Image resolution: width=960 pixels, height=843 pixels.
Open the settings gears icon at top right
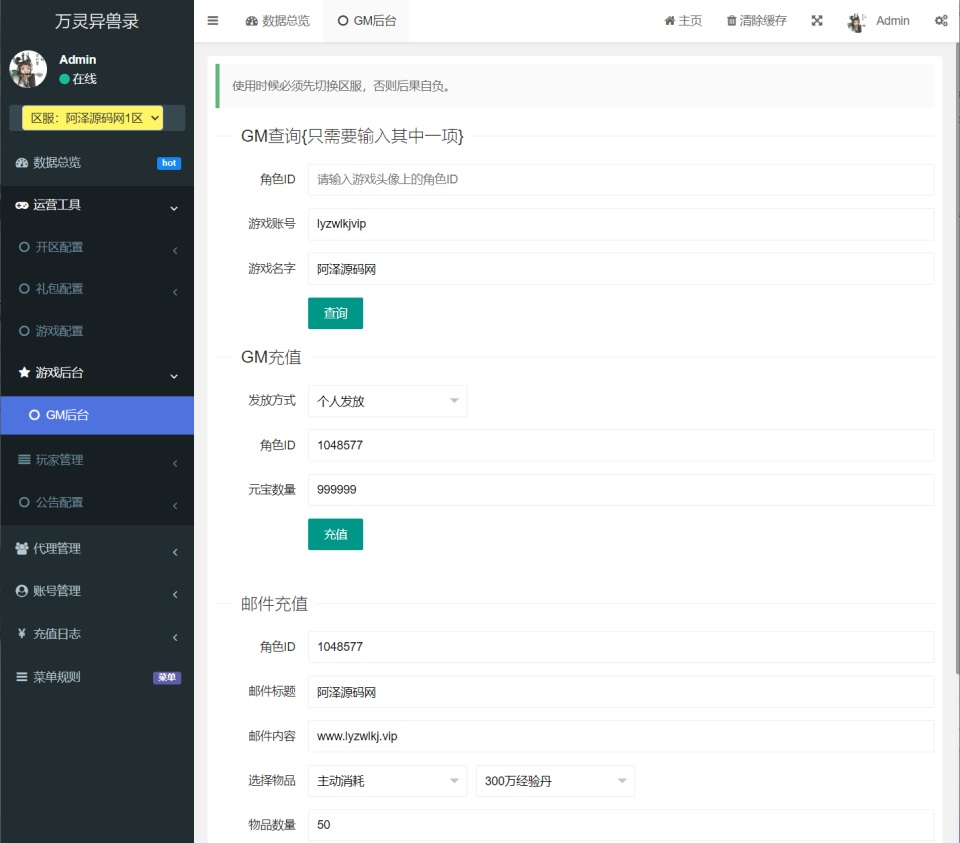[941, 21]
